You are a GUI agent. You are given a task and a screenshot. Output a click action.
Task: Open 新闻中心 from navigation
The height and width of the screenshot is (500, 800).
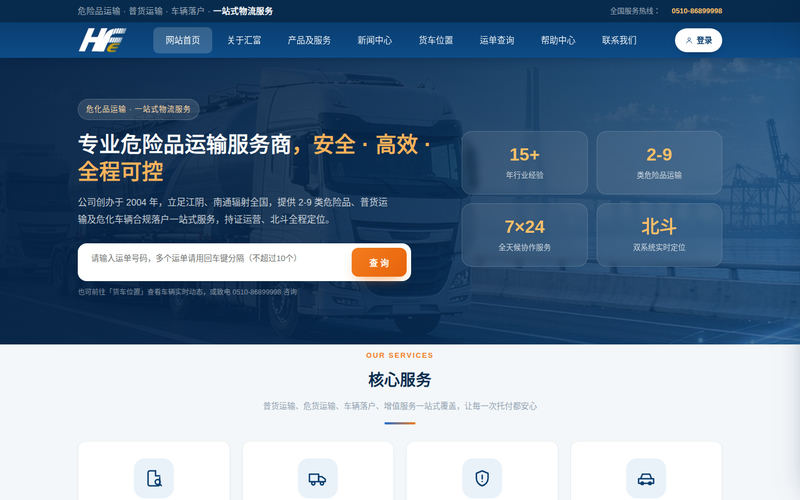(374, 40)
